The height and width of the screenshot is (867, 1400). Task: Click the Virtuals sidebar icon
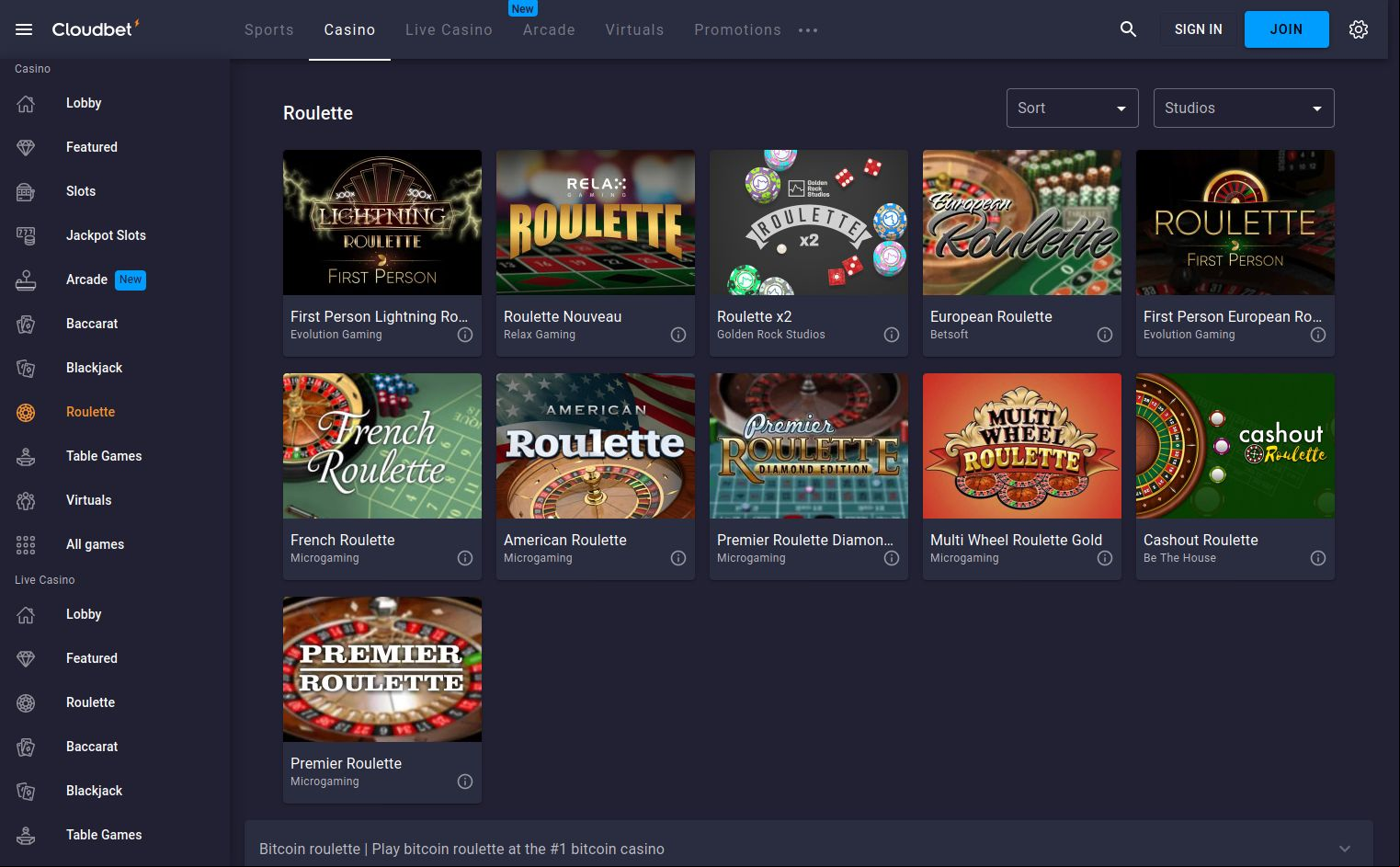(26, 500)
